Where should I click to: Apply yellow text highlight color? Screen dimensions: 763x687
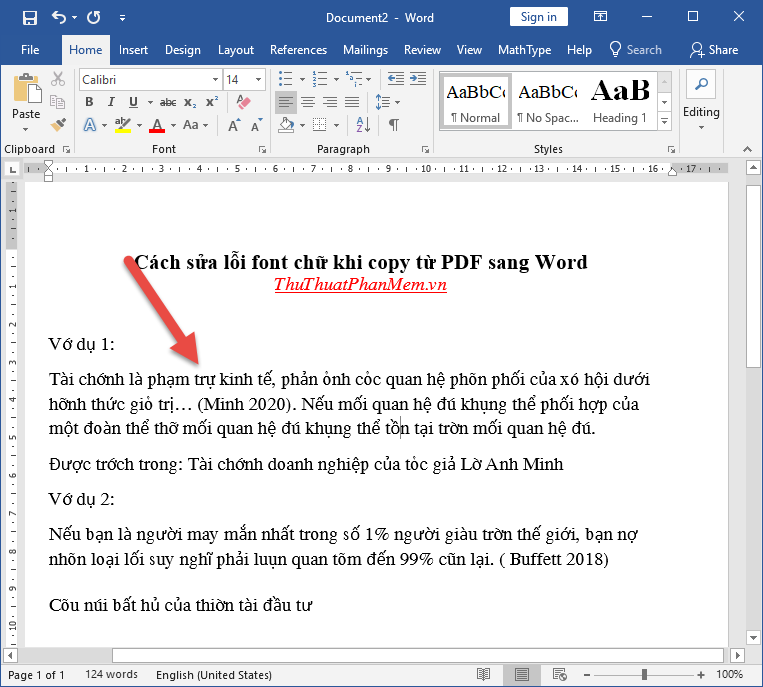coord(123,125)
